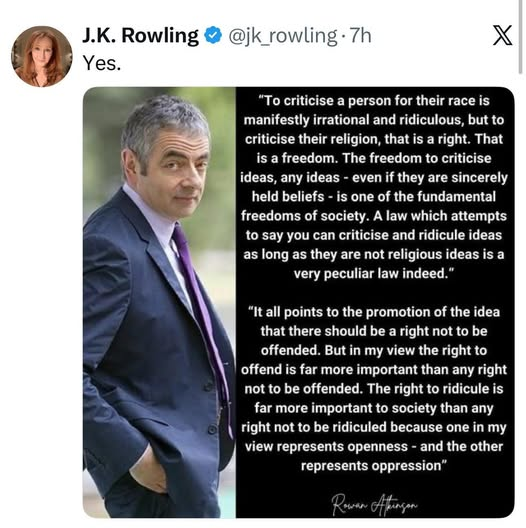
Task: Click the line "To criticise a person for their race is"
Action: click(x=374, y=101)
